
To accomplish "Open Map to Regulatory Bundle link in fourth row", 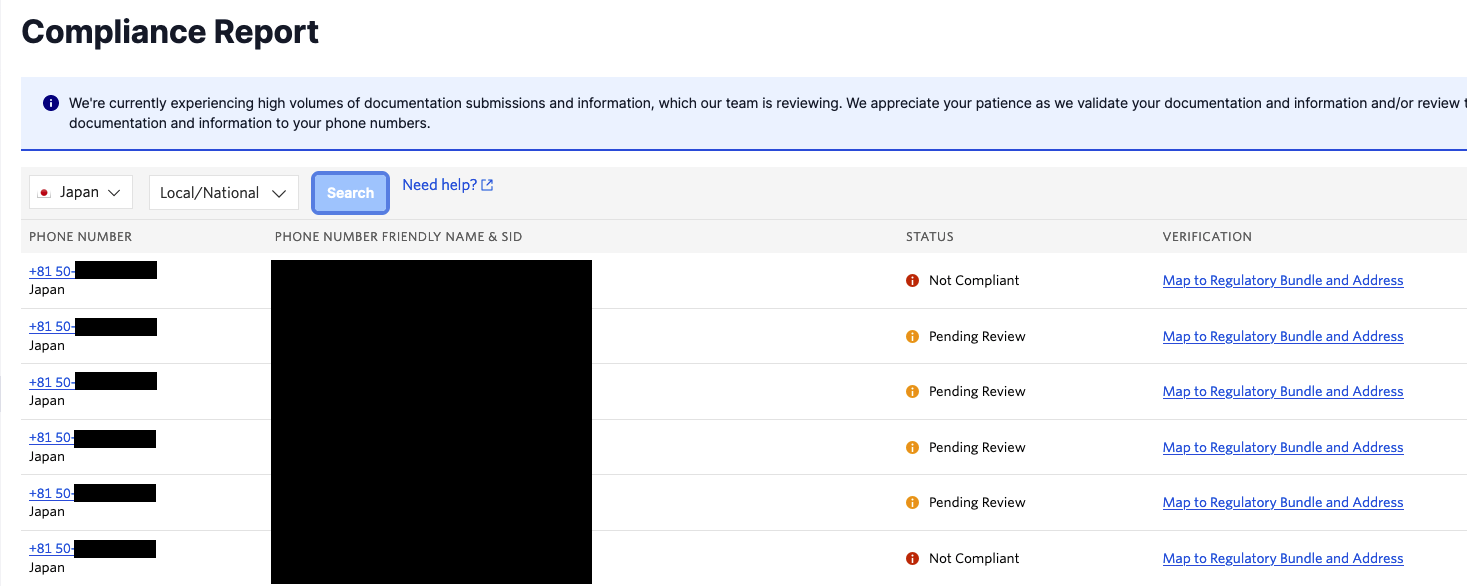I will [x=1283, y=448].
